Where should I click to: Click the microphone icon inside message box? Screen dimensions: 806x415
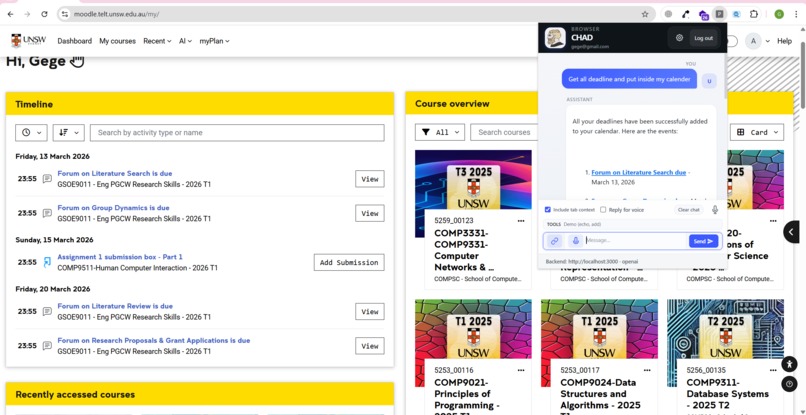coord(576,241)
